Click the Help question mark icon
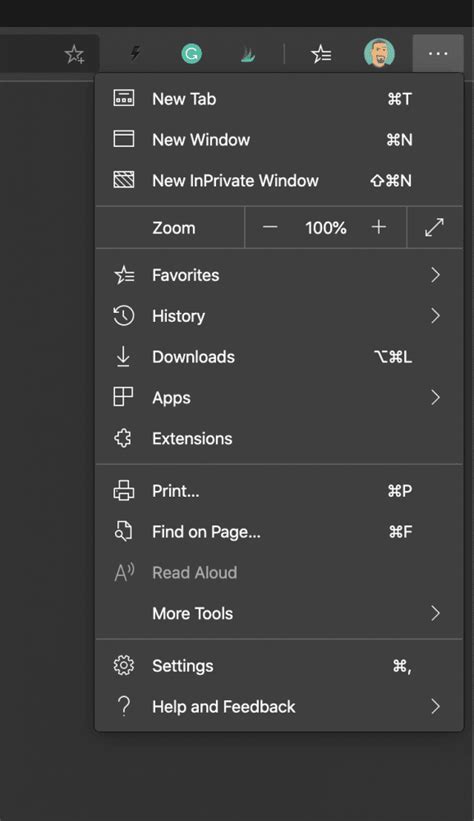Viewport: 474px width, 821px height. pos(124,706)
